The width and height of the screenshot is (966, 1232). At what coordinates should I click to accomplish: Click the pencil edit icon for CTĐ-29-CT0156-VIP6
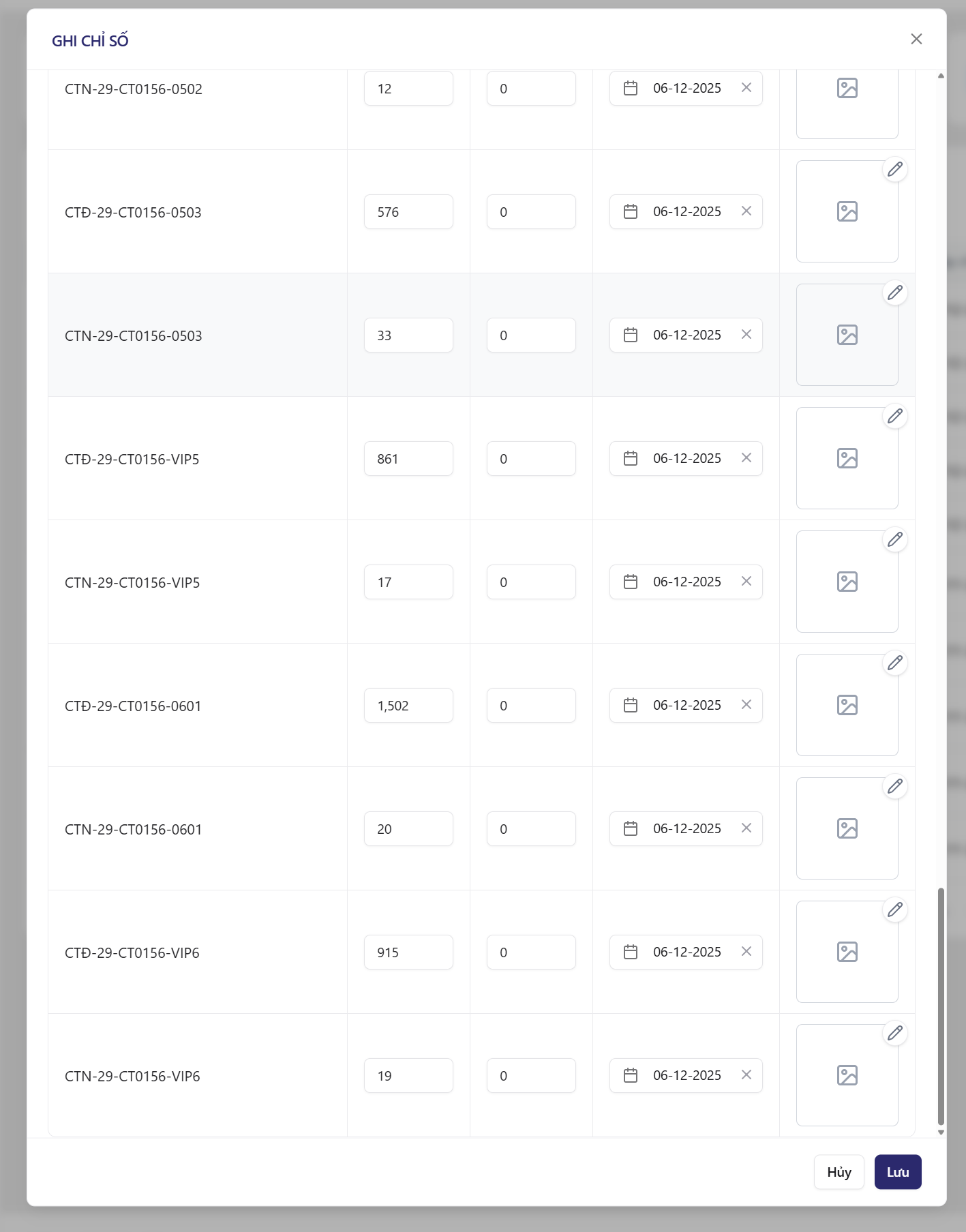pyautogui.click(x=894, y=910)
